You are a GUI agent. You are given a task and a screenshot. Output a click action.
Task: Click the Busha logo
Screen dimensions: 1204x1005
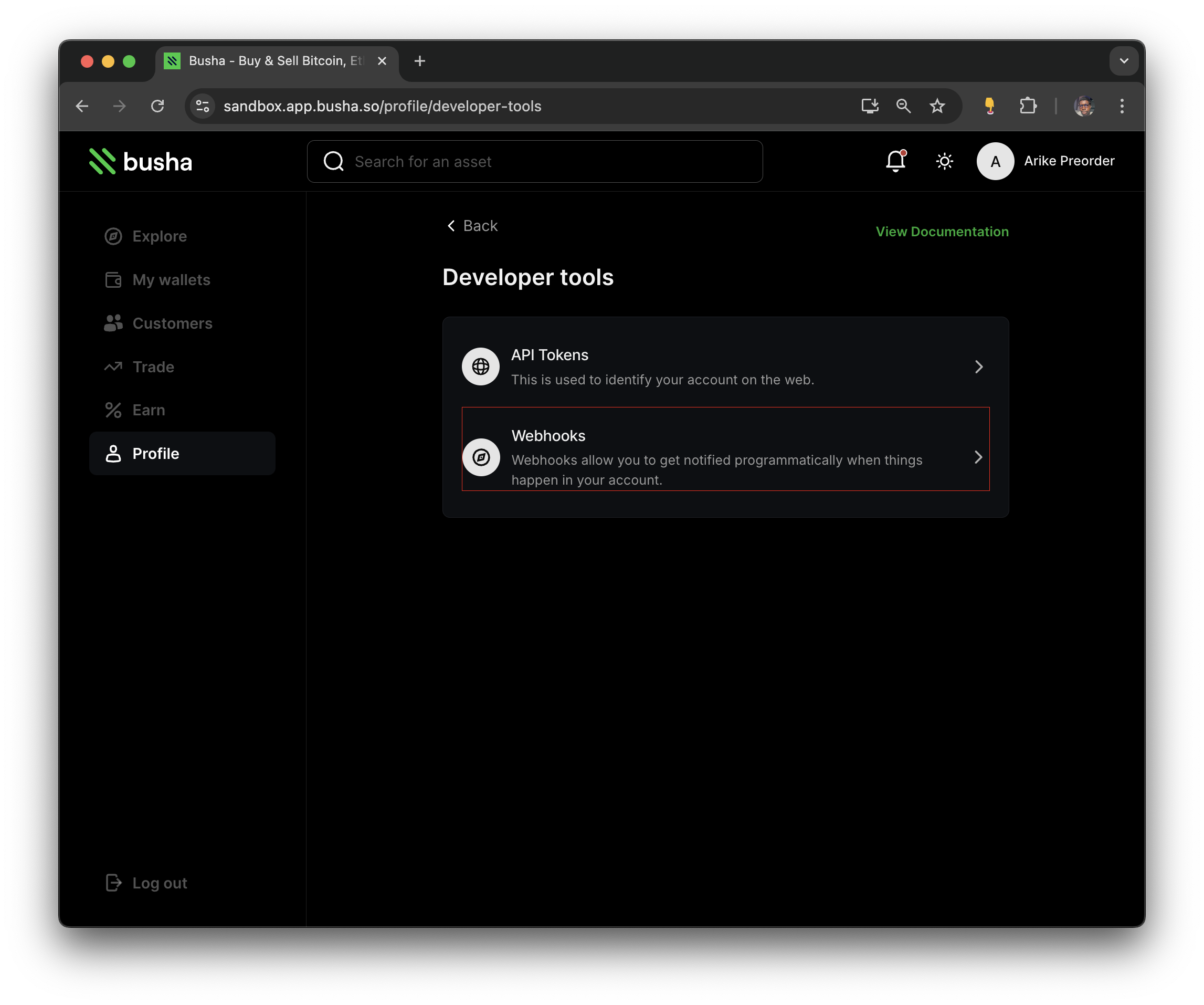coord(140,161)
